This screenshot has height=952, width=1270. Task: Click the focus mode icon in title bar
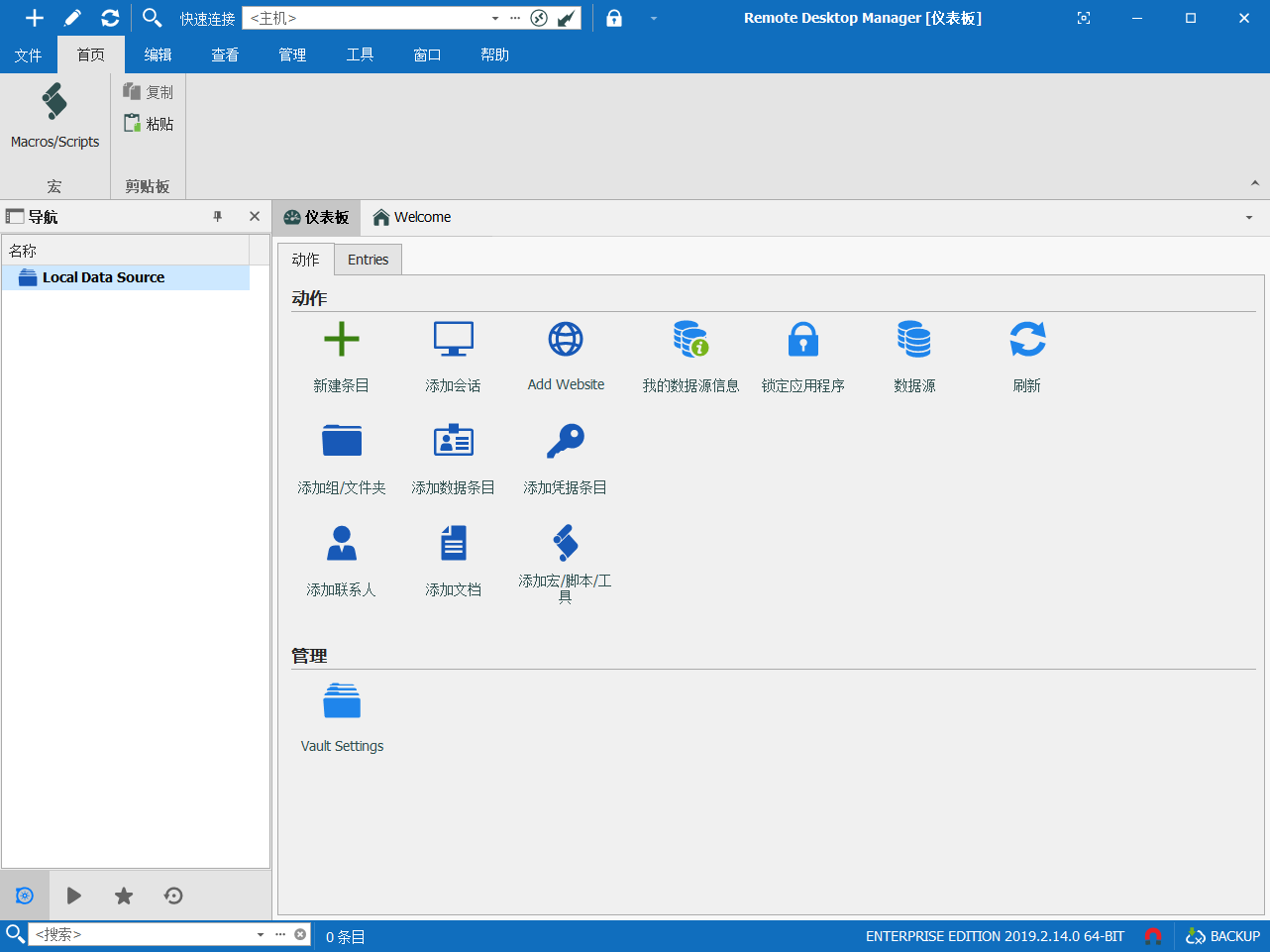tap(1084, 18)
